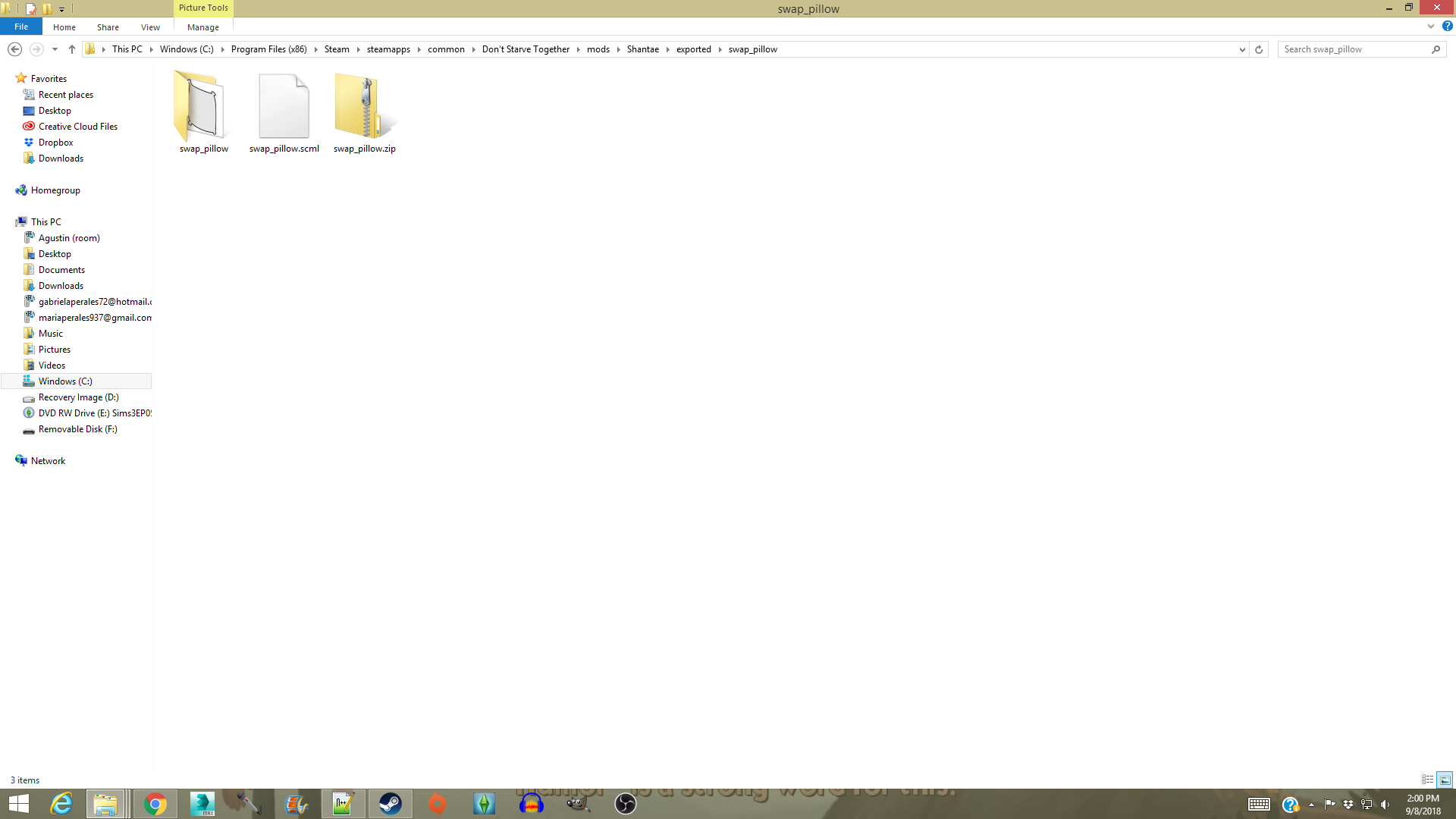Image resolution: width=1456 pixels, height=819 pixels.
Task: Launch Google Chrome from taskbar
Action: 155,804
